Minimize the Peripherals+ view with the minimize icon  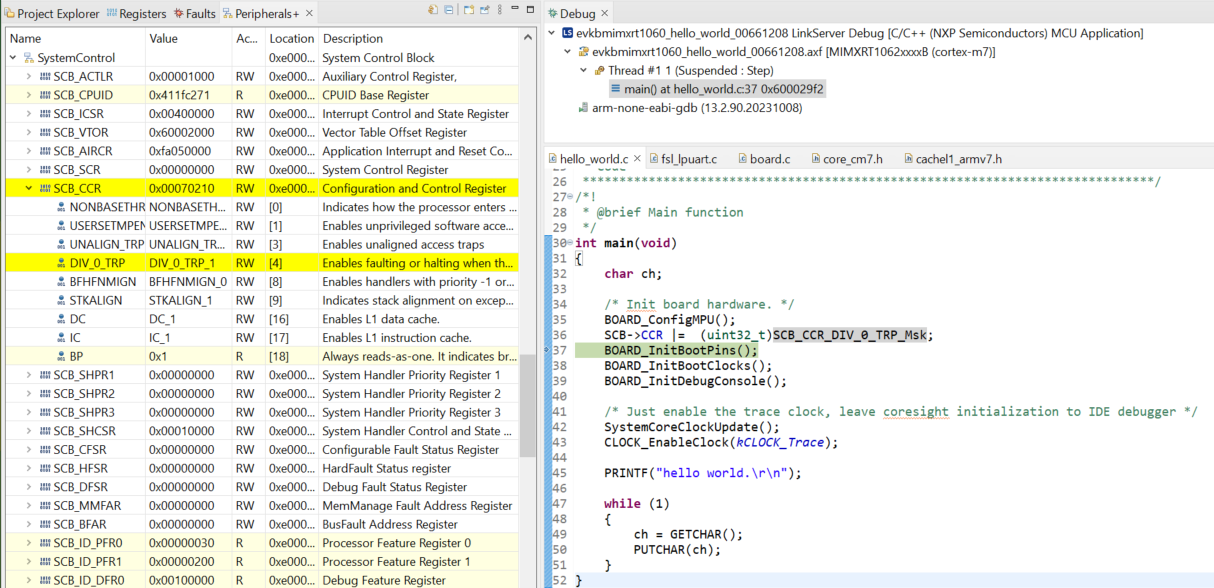tap(515, 9)
